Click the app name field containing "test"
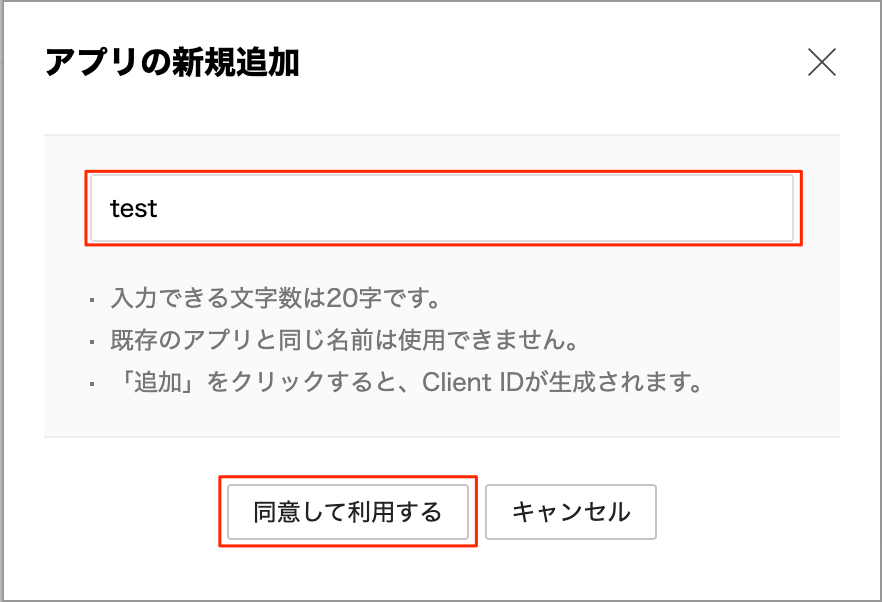The height and width of the screenshot is (602, 882). coord(442,209)
